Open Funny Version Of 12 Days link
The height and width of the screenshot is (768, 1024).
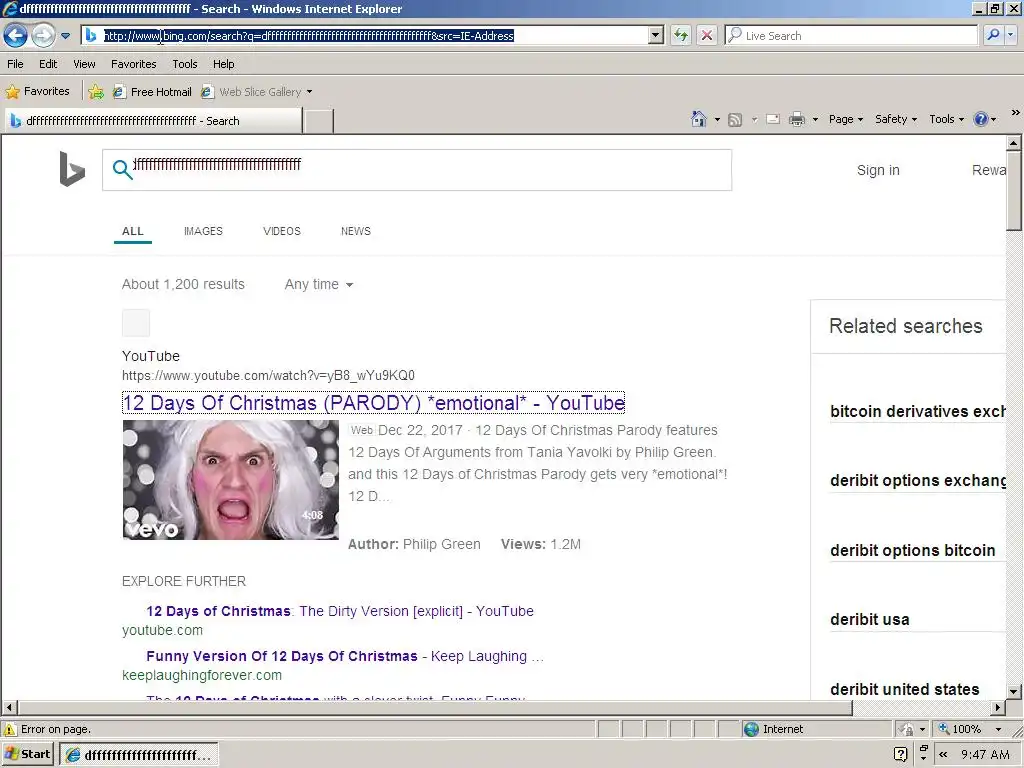[345, 656]
